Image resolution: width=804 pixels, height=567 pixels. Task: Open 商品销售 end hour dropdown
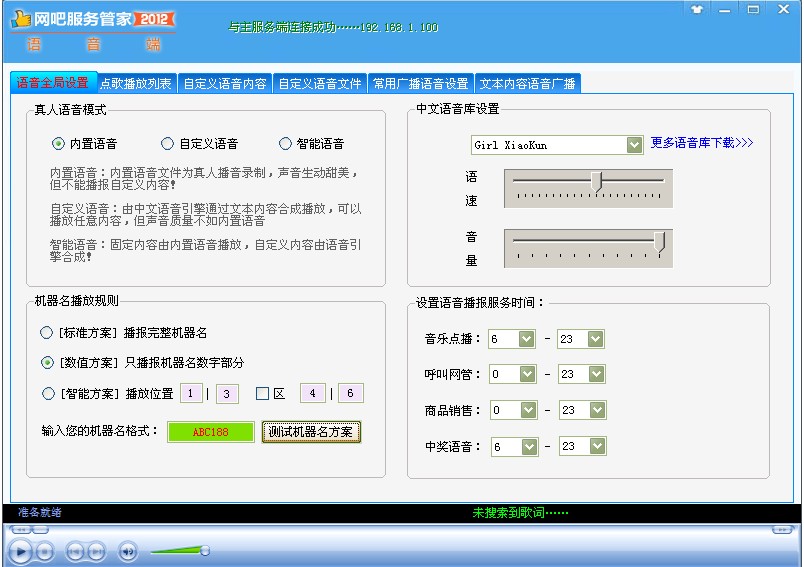[x=598, y=410]
